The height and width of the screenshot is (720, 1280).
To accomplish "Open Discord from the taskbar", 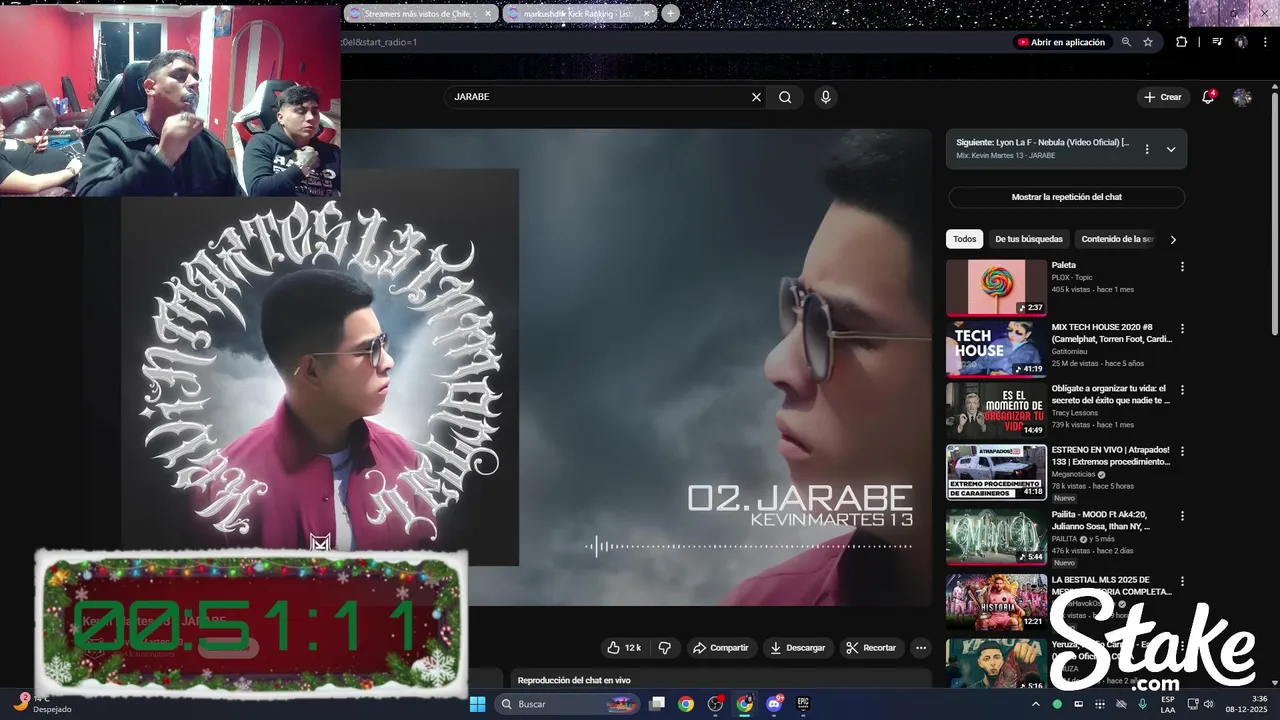I will pos(774,704).
